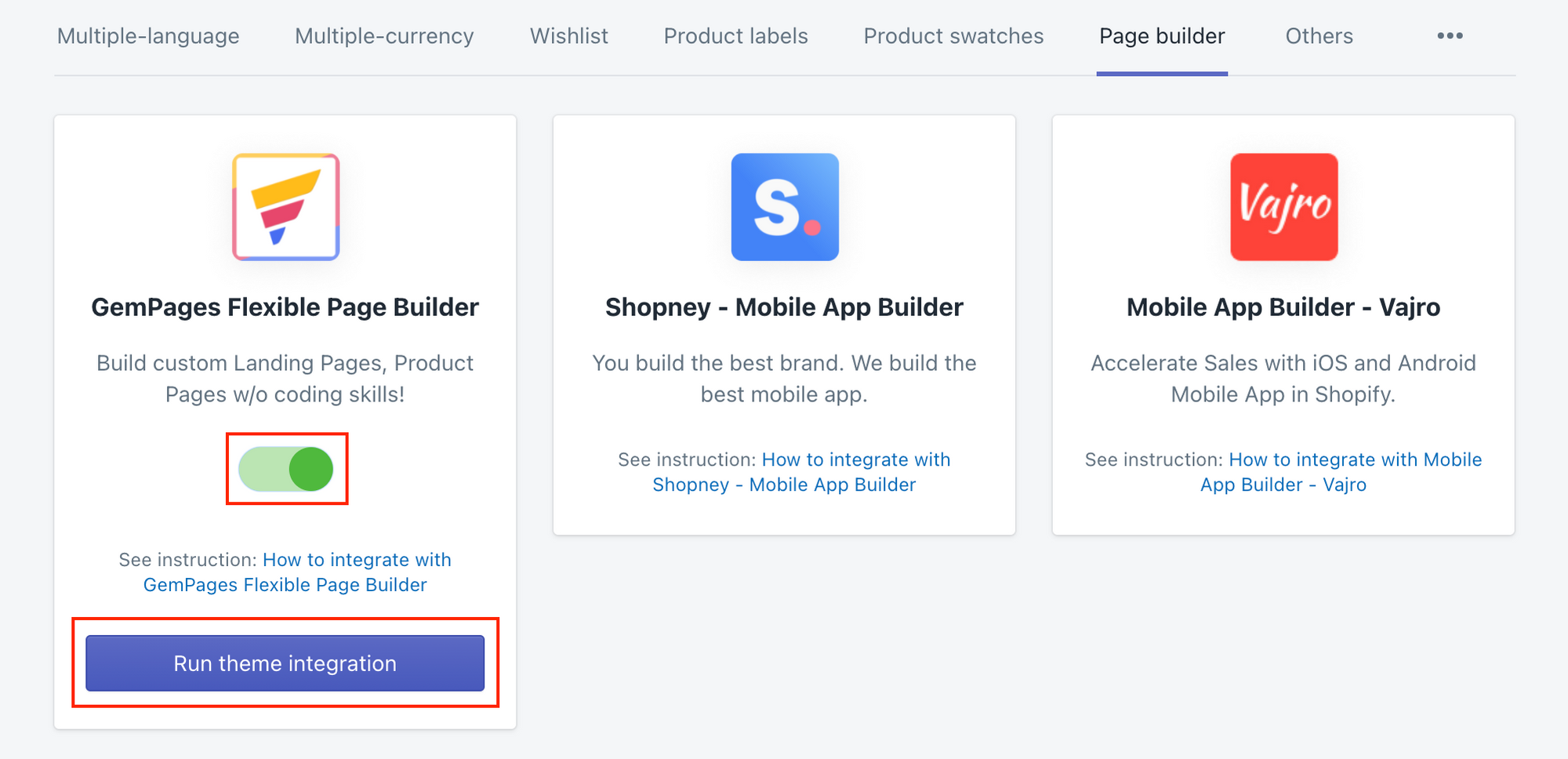Viewport: 1568px width, 759px height.
Task: Click the red Vajro app logo
Action: pyautogui.click(x=1283, y=207)
